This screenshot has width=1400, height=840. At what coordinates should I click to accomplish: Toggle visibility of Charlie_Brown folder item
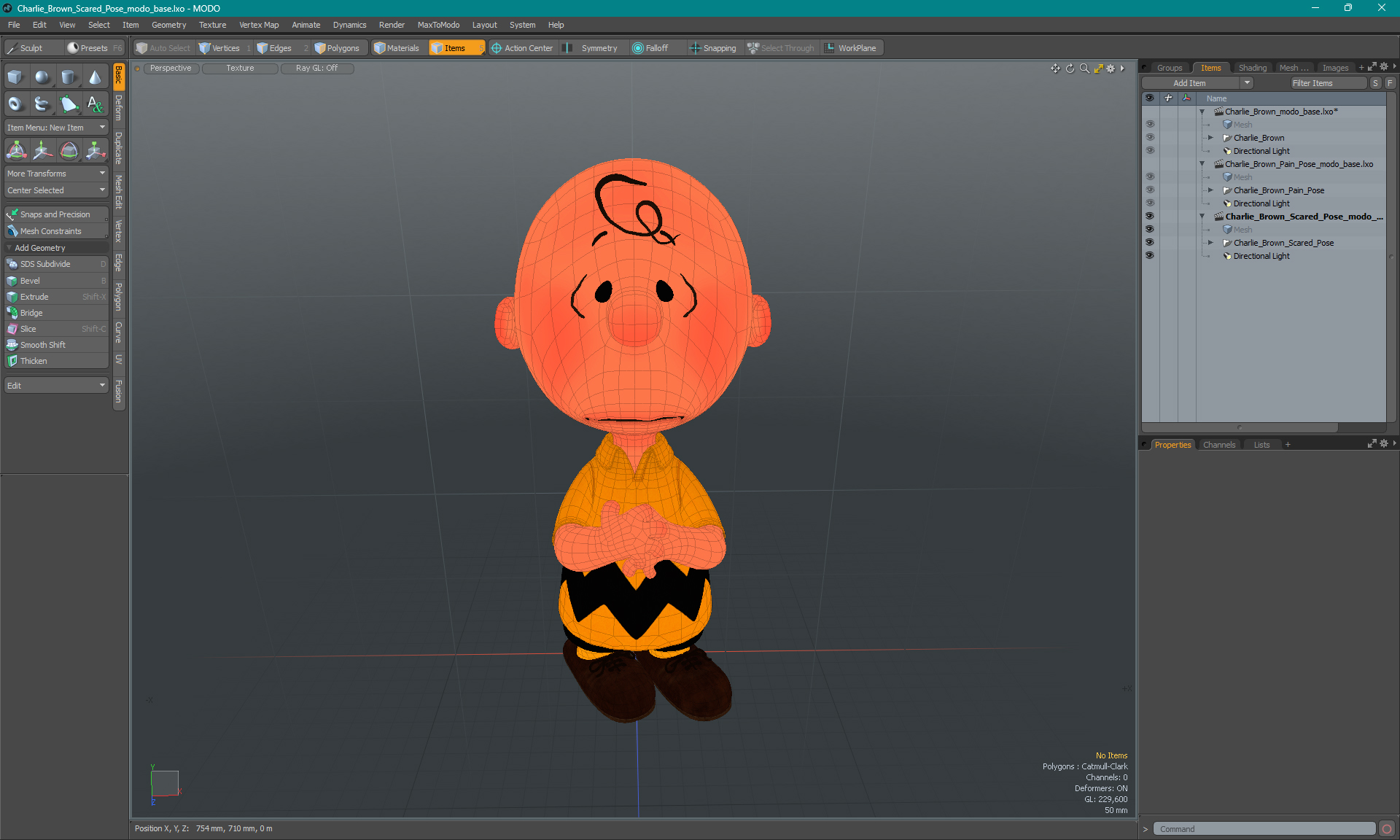coord(1150,138)
